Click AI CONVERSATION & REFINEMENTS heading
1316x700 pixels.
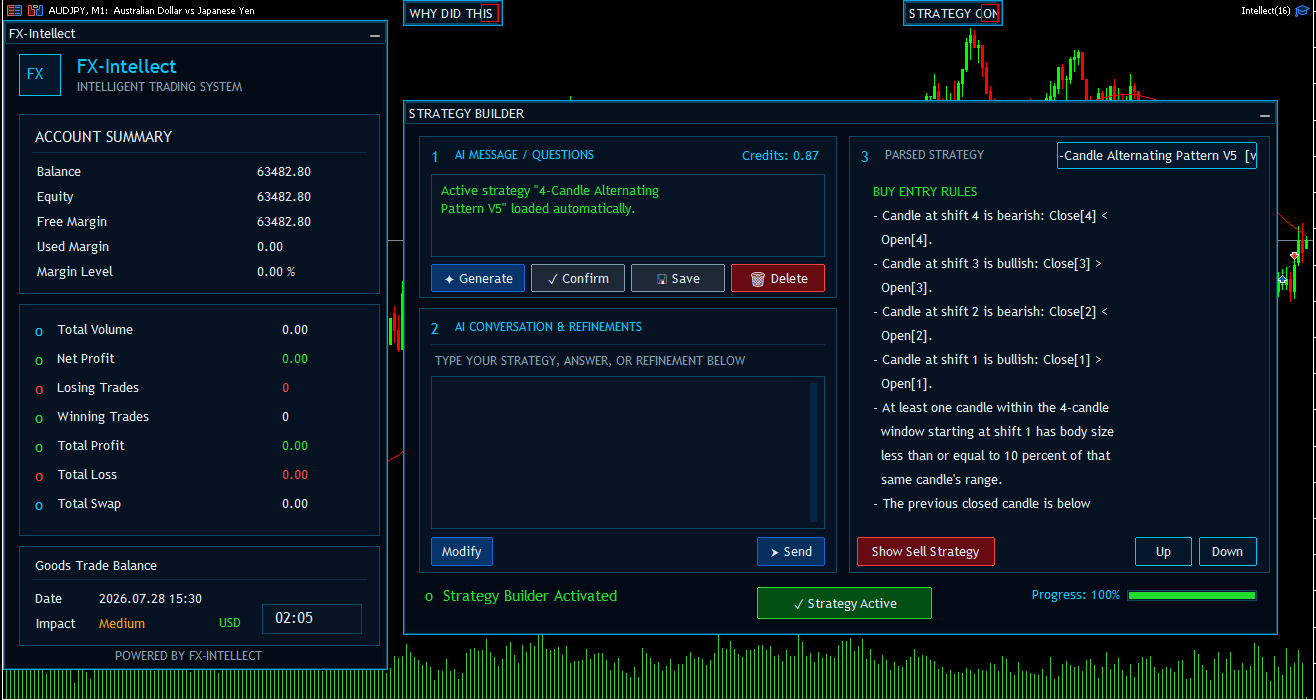click(x=548, y=327)
